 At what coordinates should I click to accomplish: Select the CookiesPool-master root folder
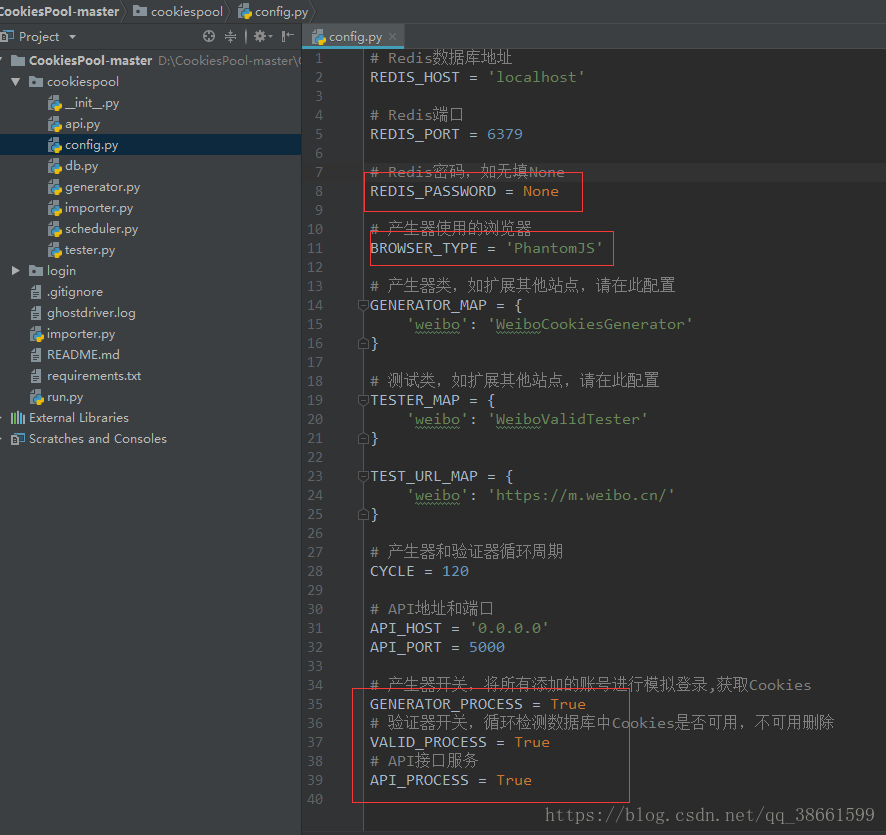click(x=90, y=60)
